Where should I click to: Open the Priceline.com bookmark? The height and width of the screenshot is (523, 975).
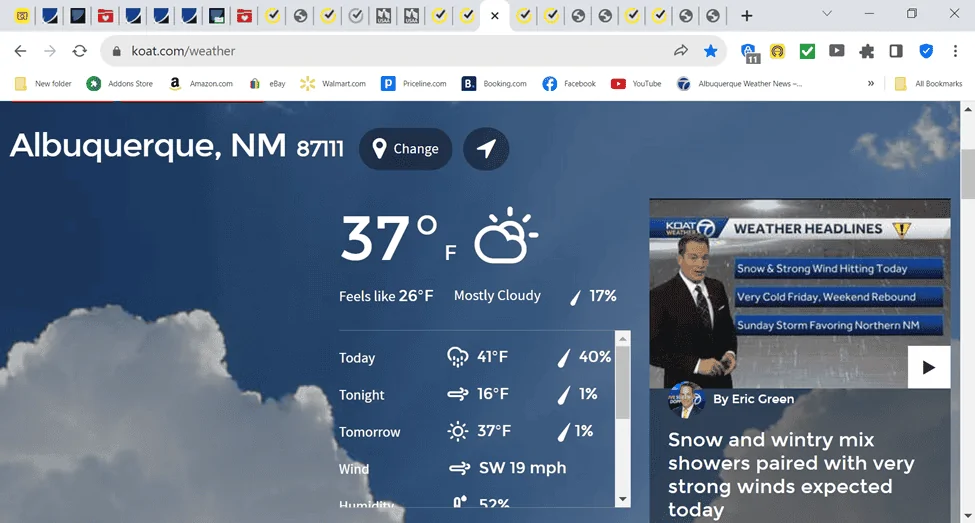point(414,83)
